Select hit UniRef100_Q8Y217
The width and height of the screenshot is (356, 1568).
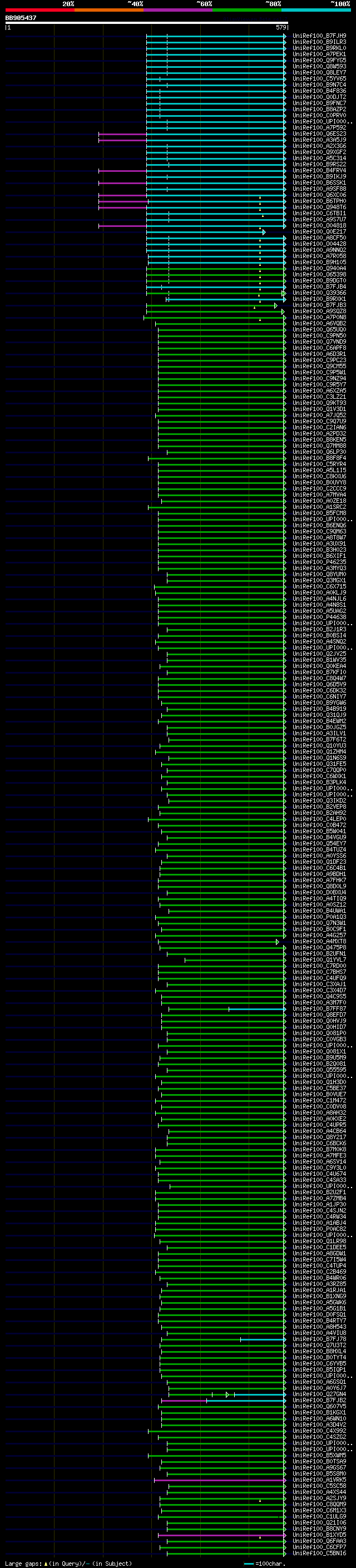coord(319,1137)
